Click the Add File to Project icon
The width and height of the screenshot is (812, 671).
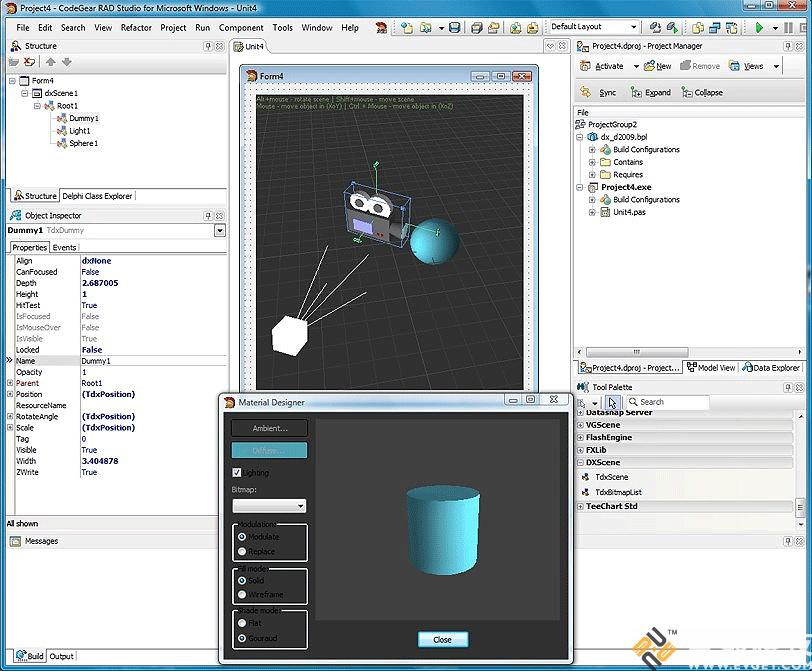515,27
